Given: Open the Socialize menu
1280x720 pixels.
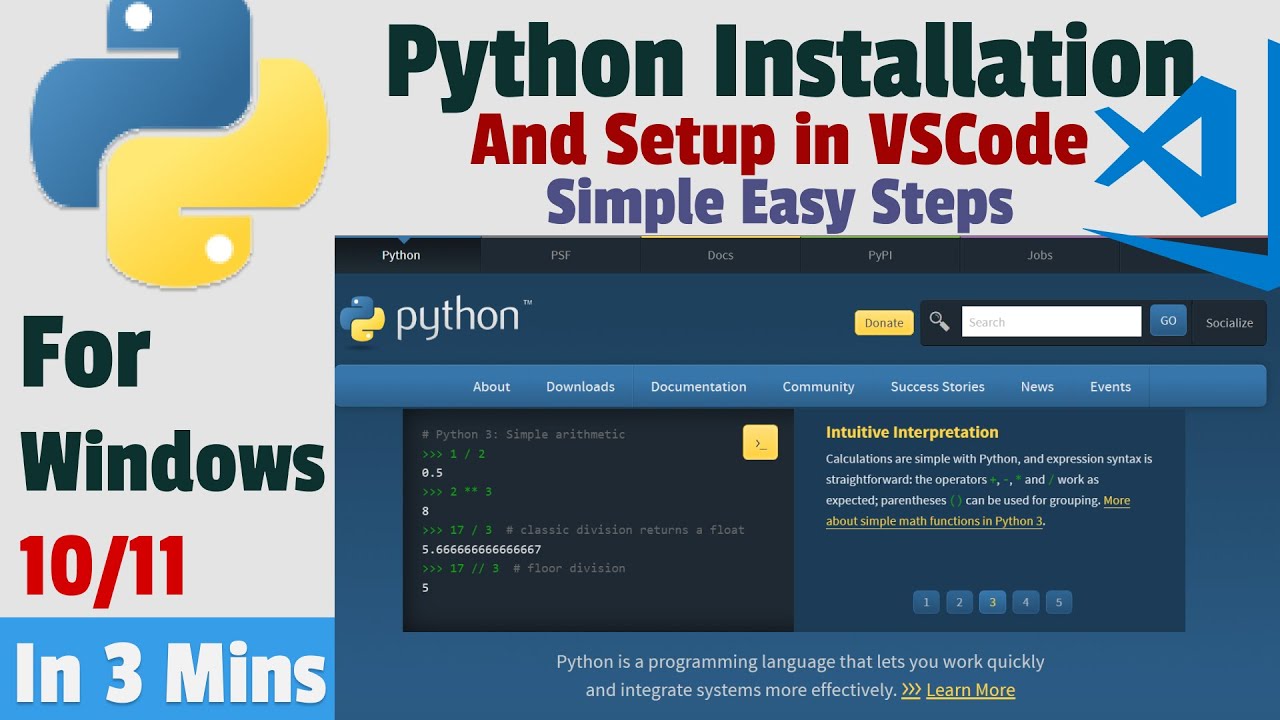Looking at the screenshot, I should (1229, 323).
